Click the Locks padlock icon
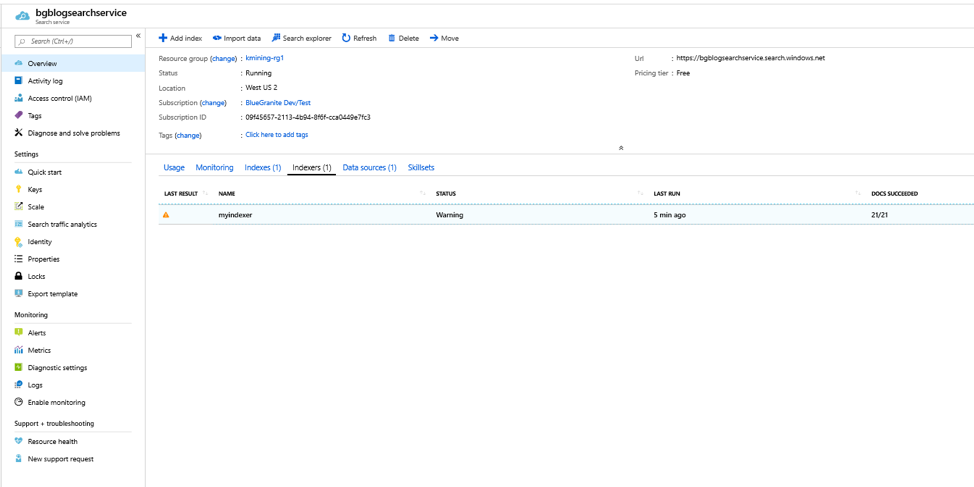The image size is (974, 487). [19, 276]
